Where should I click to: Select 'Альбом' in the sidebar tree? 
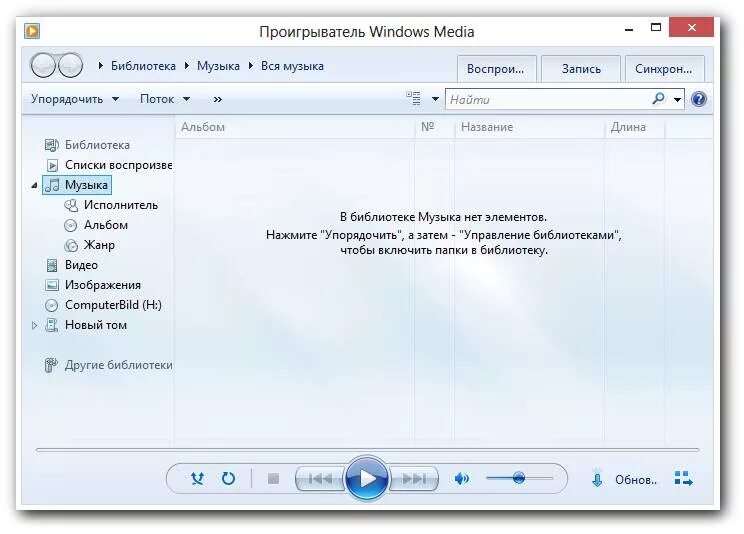click(x=106, y=225)
